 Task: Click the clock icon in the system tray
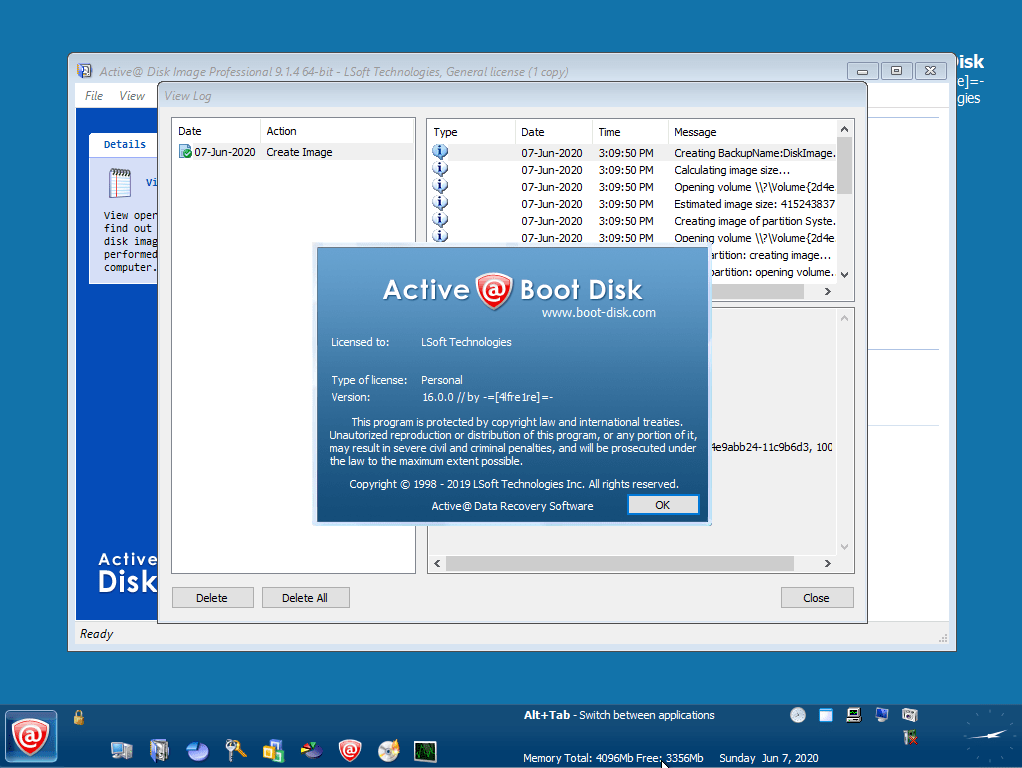point(797,714)
